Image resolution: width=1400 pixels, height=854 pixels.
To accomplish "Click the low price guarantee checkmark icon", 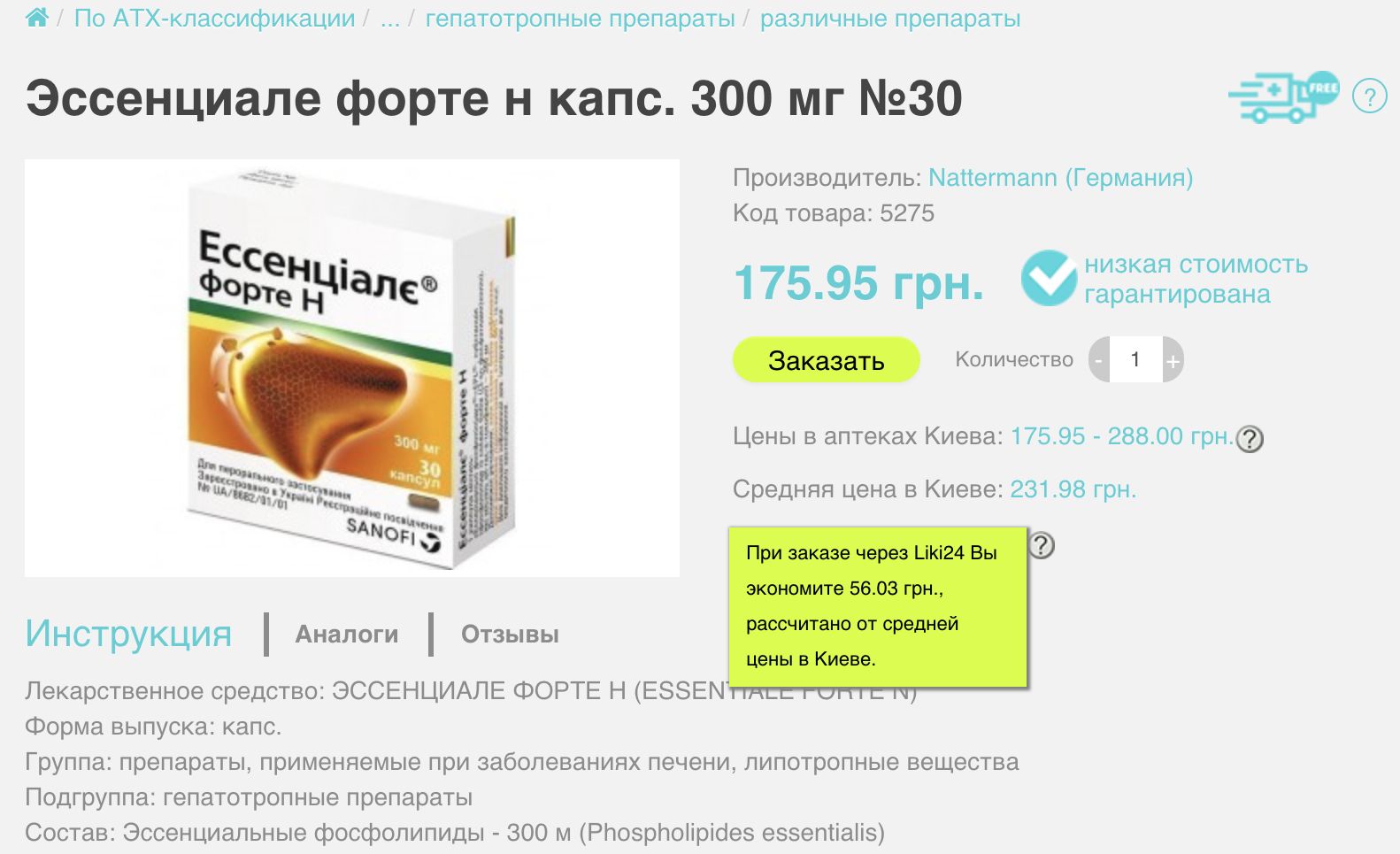I will click(1050, 278).
